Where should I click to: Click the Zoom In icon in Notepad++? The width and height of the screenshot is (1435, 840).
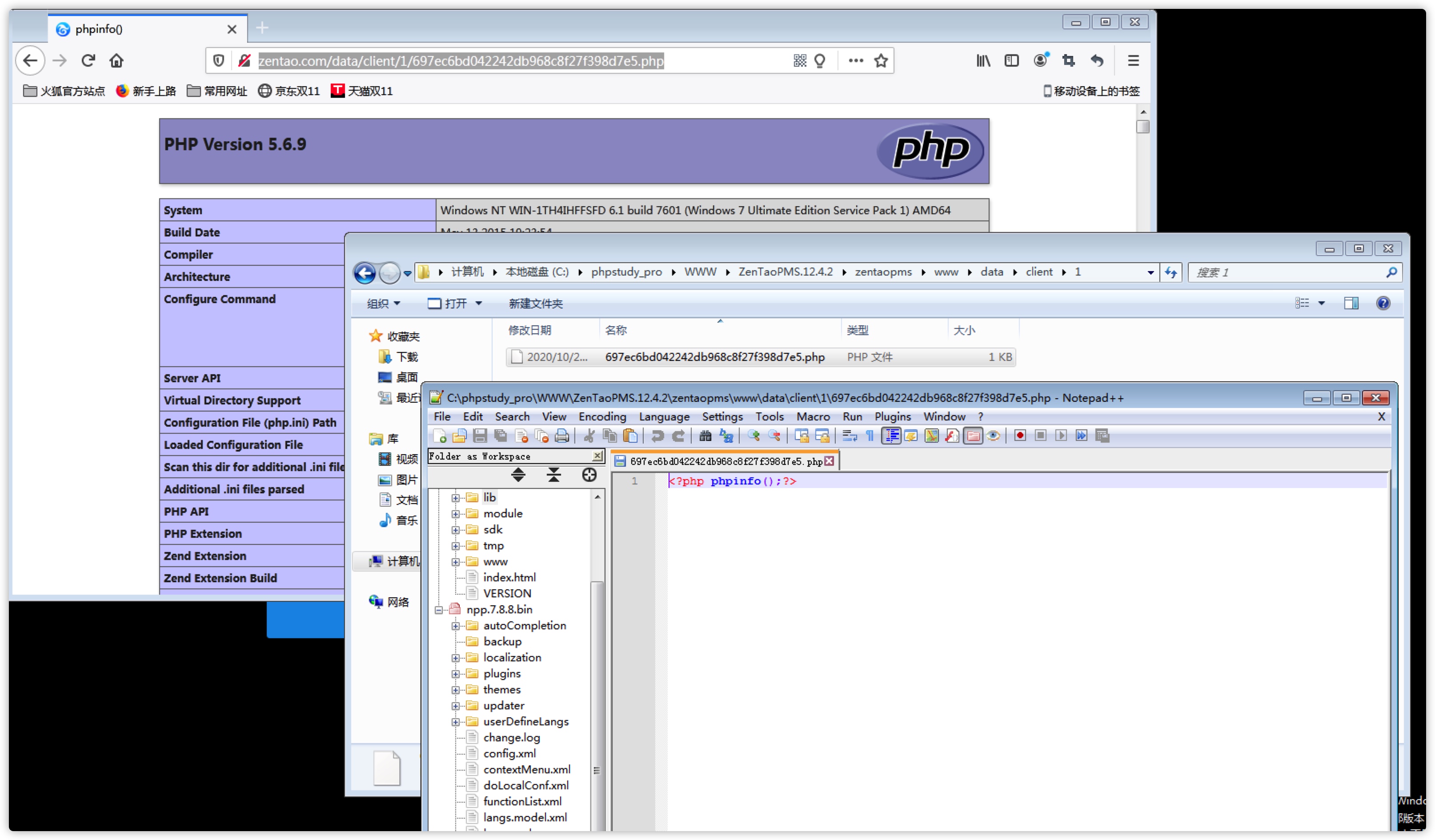754,436
